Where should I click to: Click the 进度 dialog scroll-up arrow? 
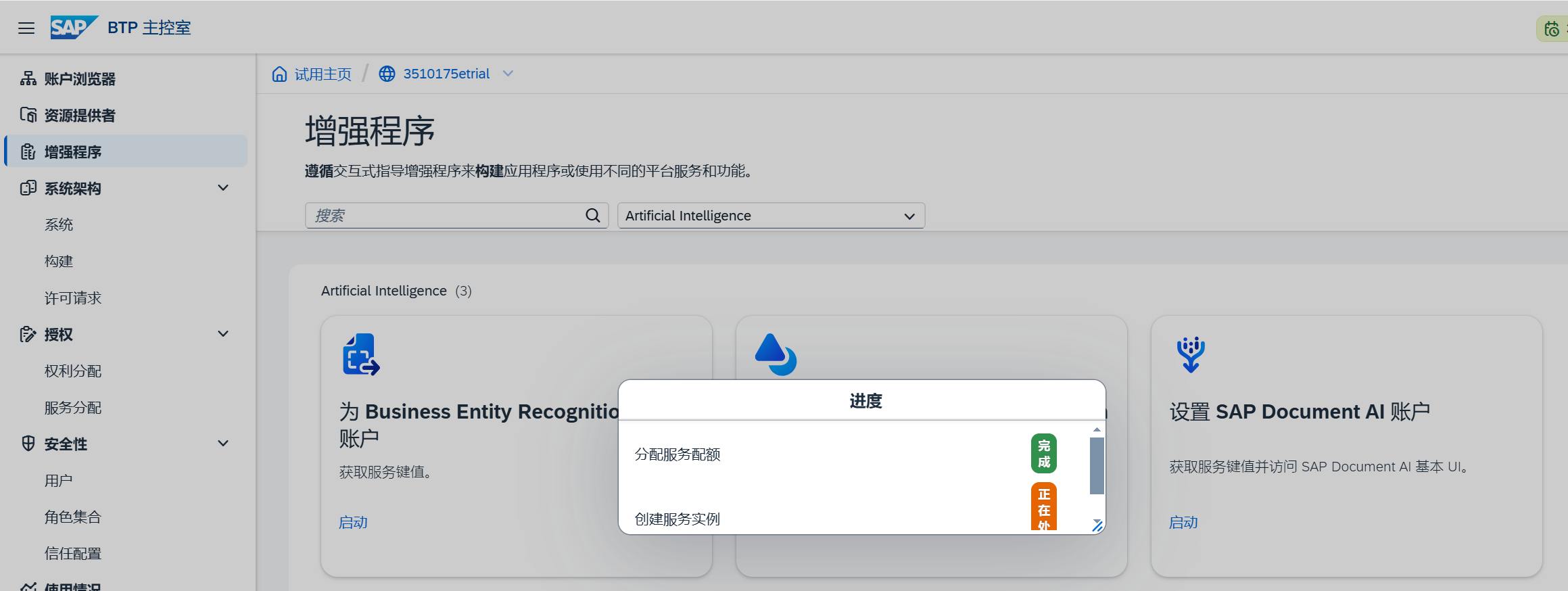[x=1097, y=430]
